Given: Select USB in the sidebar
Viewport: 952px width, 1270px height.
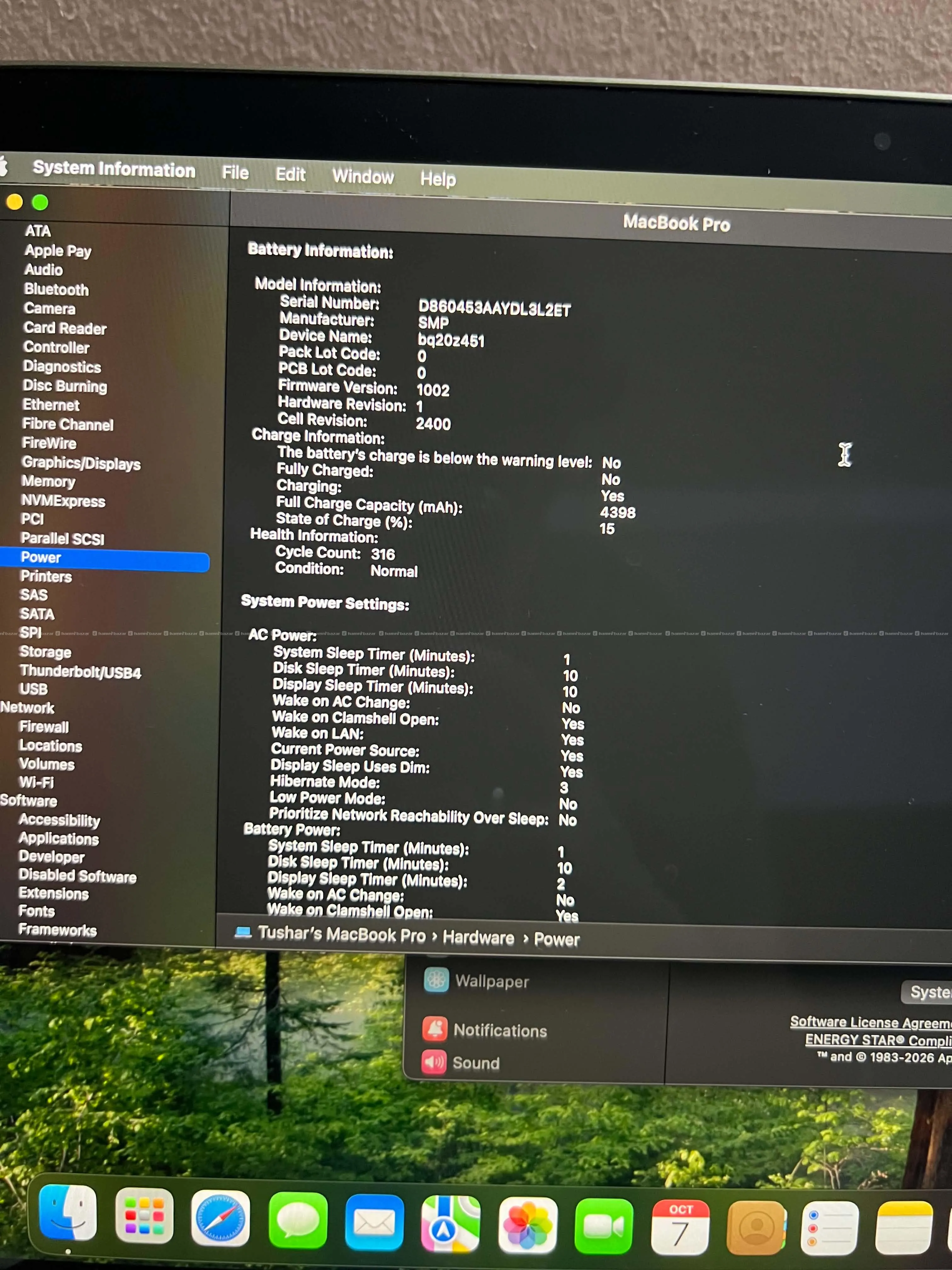Looking at the screenshot, I should click(33, 689).
